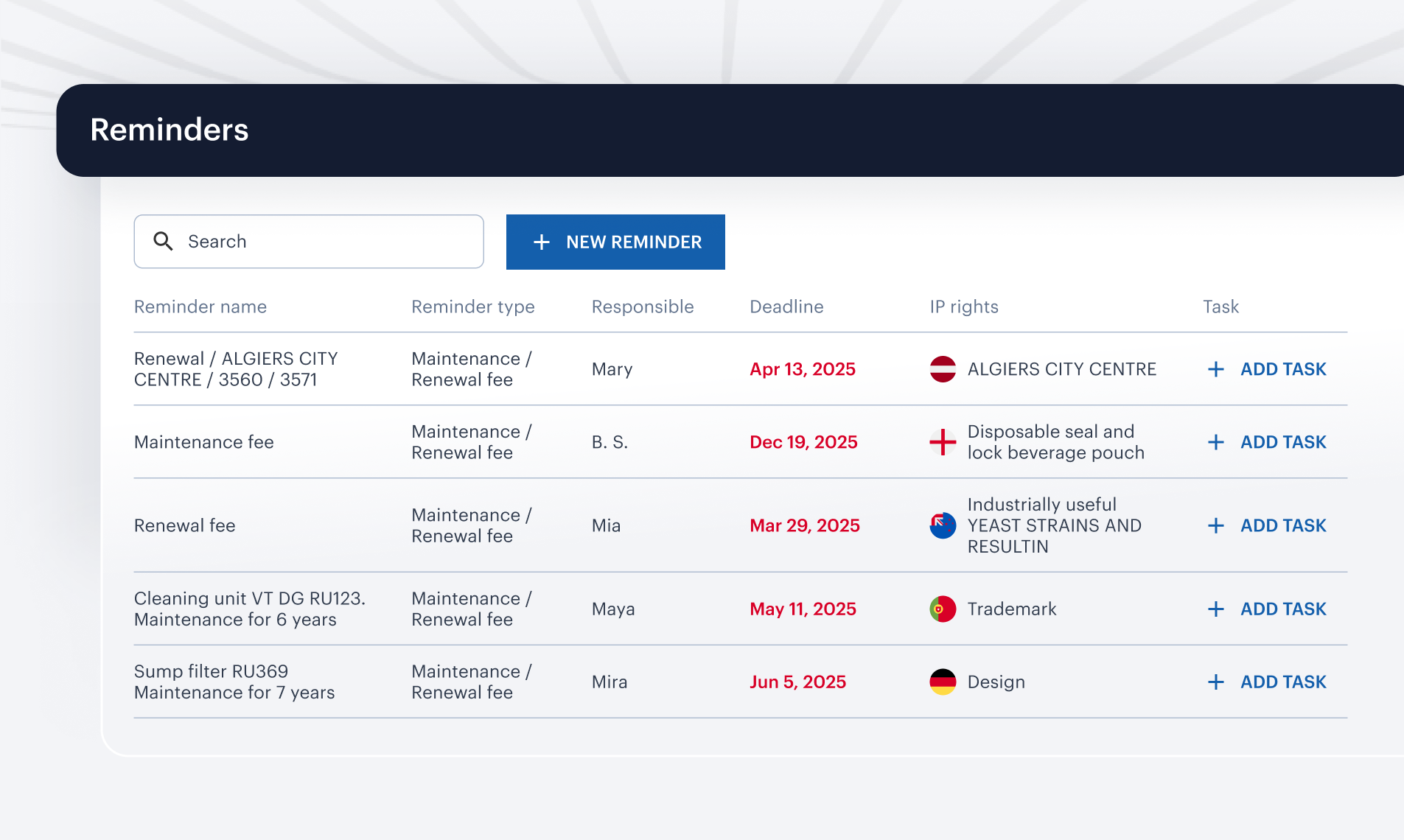
Task: Click the IP rights column header
Action: tap(964, 307)
